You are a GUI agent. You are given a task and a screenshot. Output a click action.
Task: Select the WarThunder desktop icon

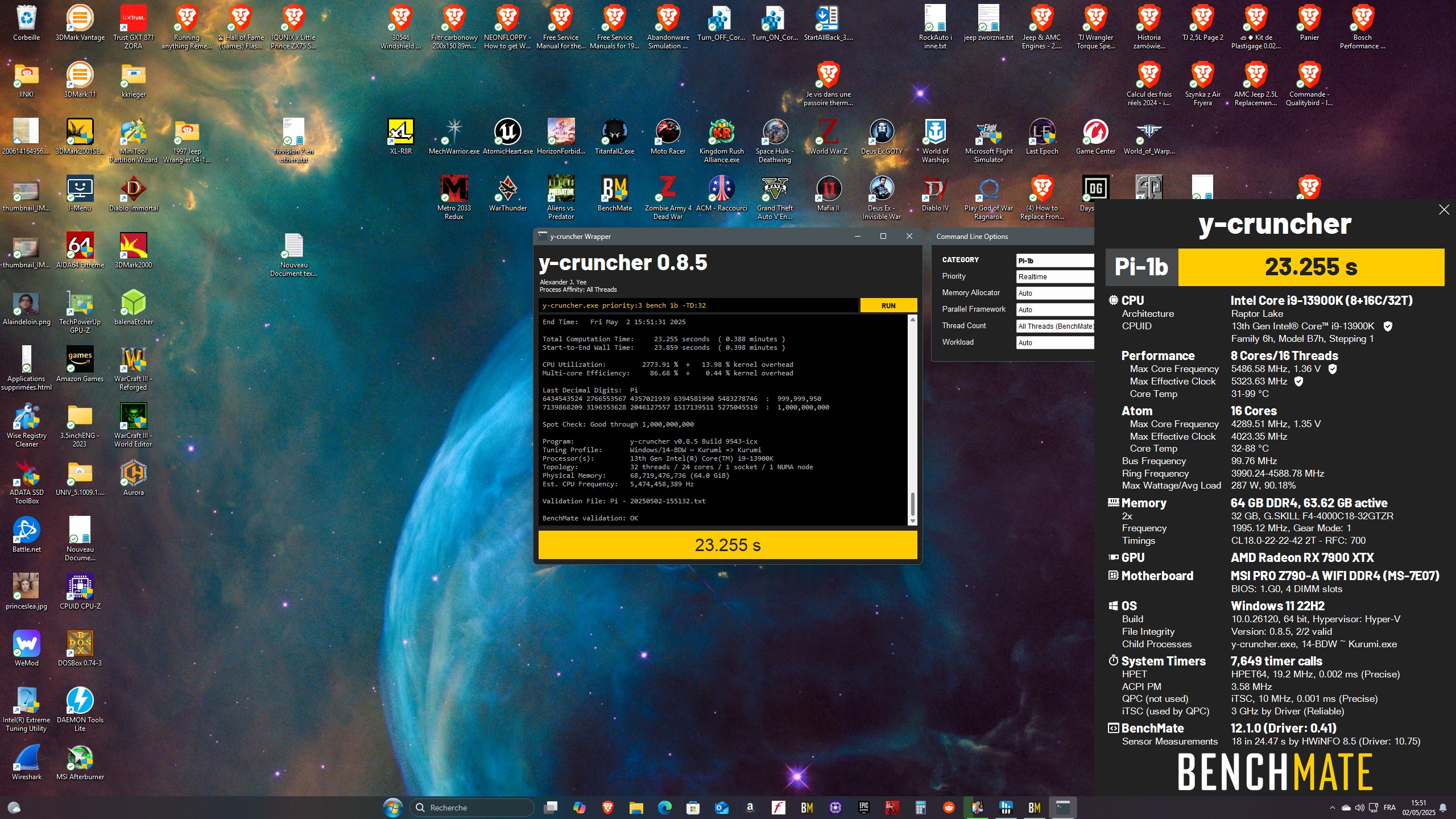[x=508, y=194]
